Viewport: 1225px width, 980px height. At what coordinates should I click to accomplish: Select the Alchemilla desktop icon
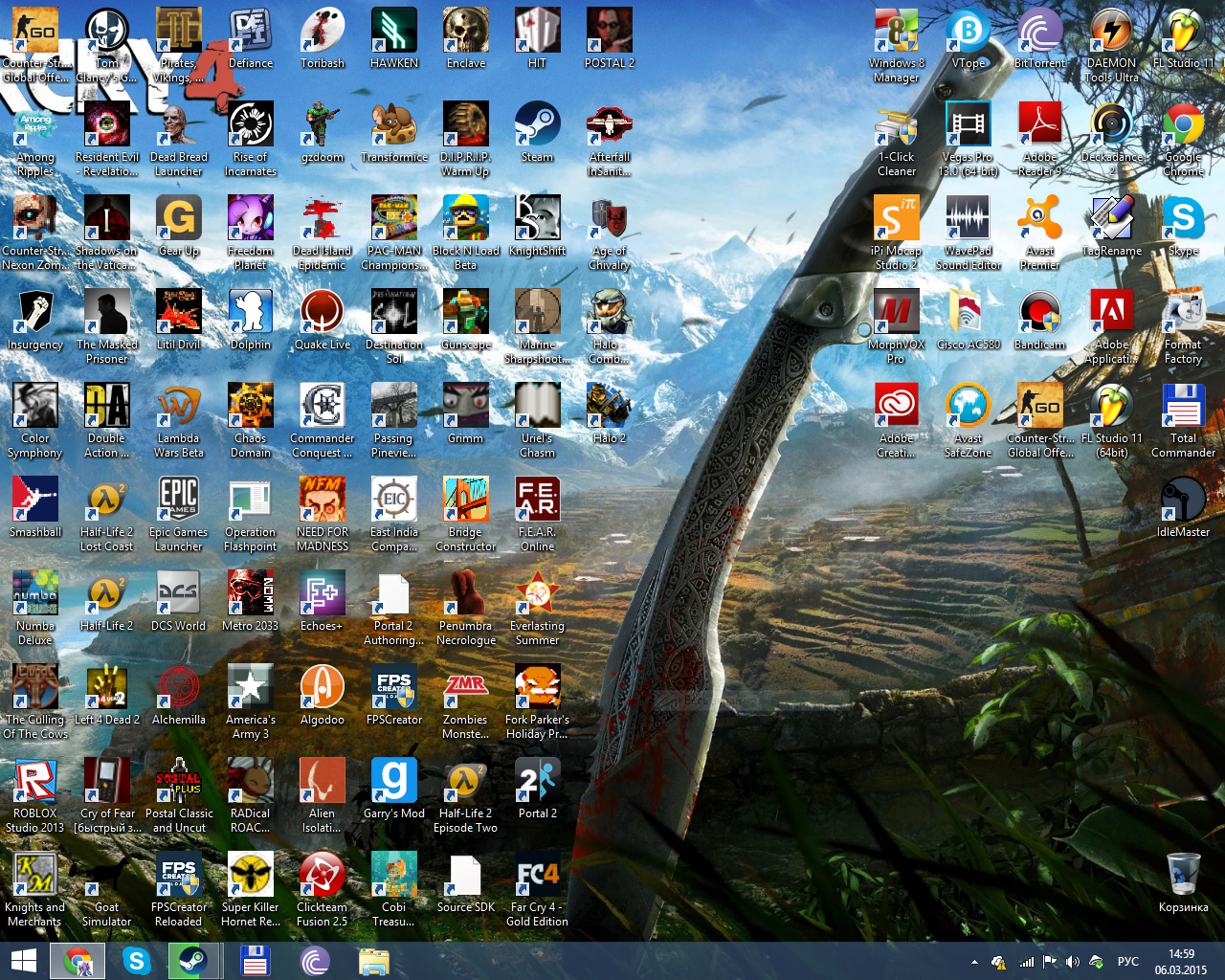179,695
